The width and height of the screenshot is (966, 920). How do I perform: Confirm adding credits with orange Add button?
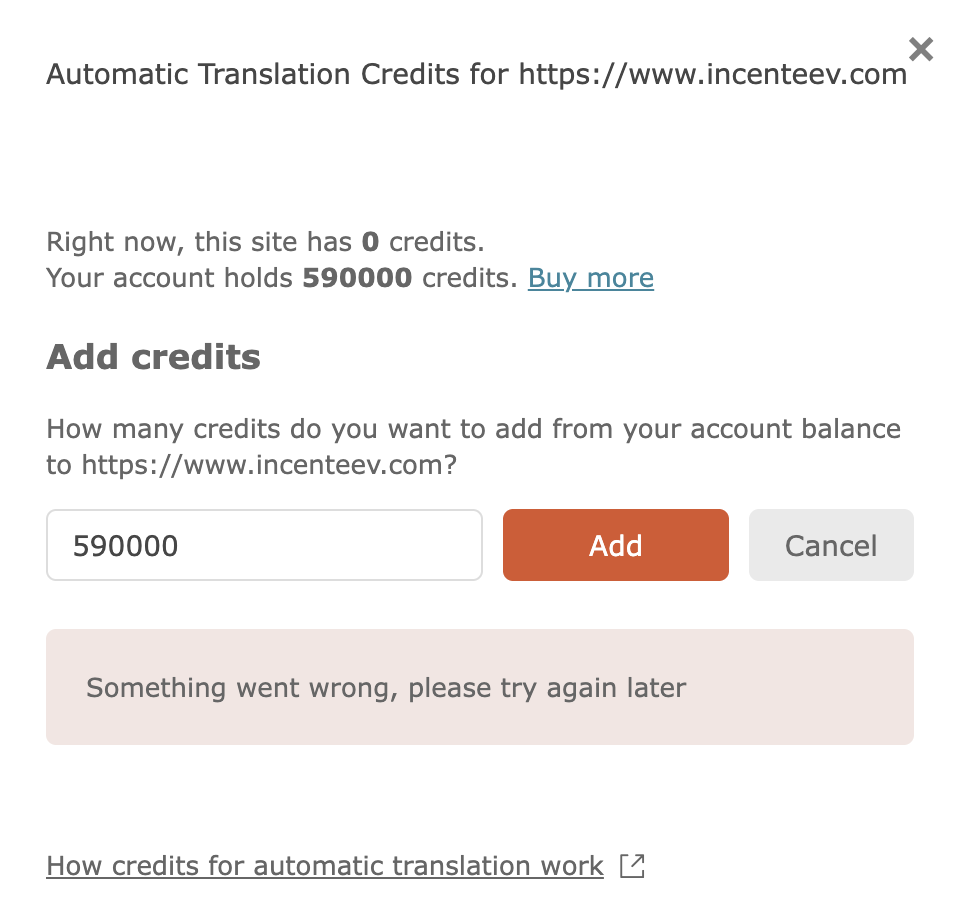pos(615,545)
